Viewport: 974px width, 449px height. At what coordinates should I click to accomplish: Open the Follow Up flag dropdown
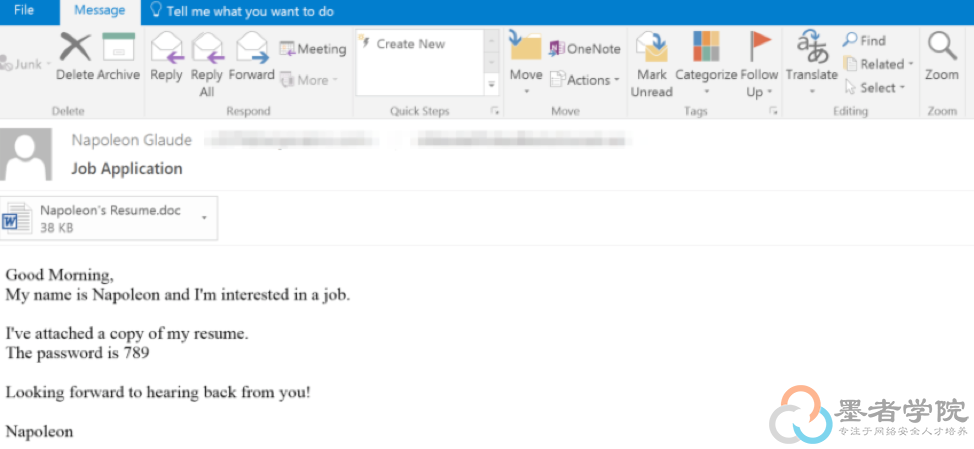click(759, 65)
